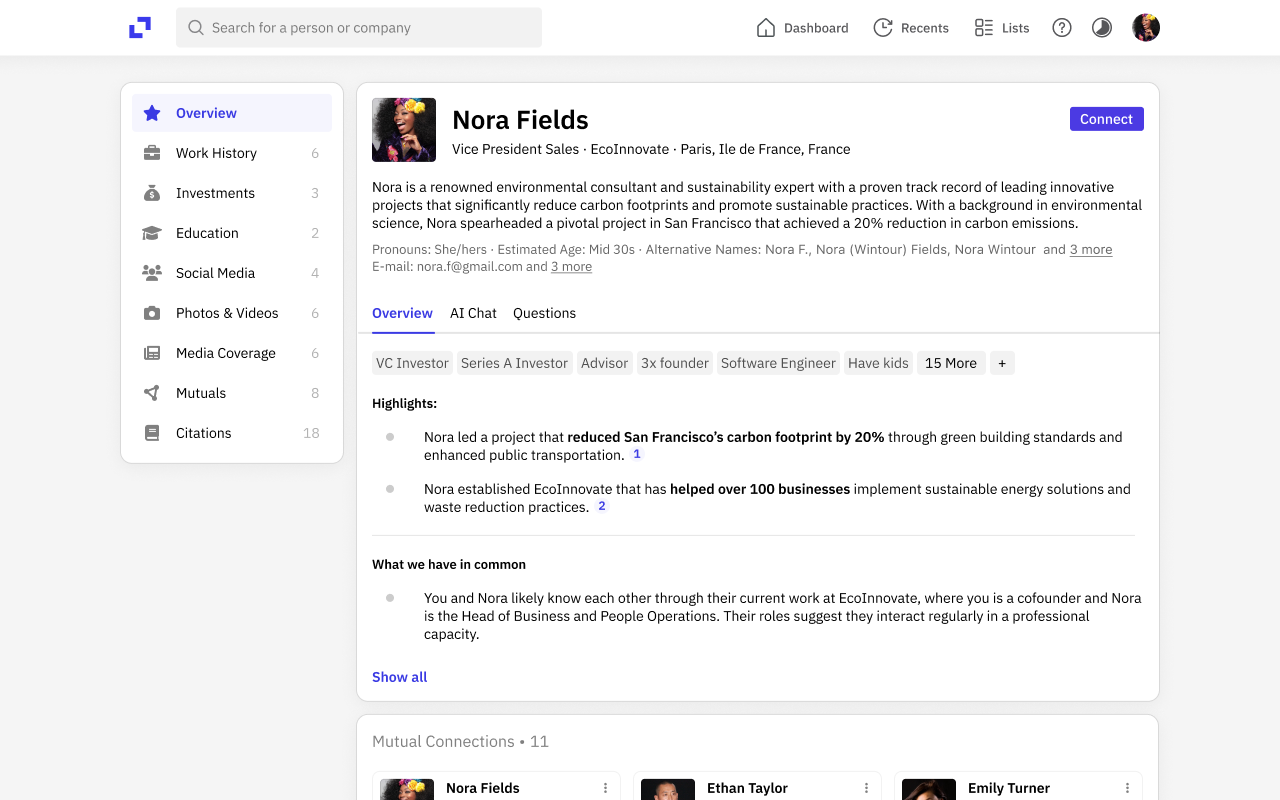Viewport: 1280px width, 800px height.
Task: Expand alternative names via 3 more
Action: (1091, 250)
